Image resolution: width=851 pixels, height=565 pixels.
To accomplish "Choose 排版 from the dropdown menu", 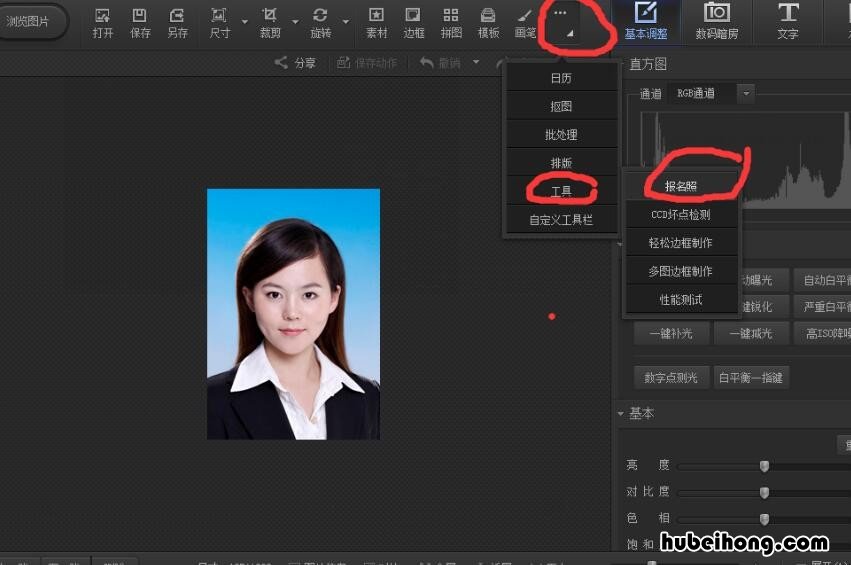I will pyautogui.click(x=562, y=163).
